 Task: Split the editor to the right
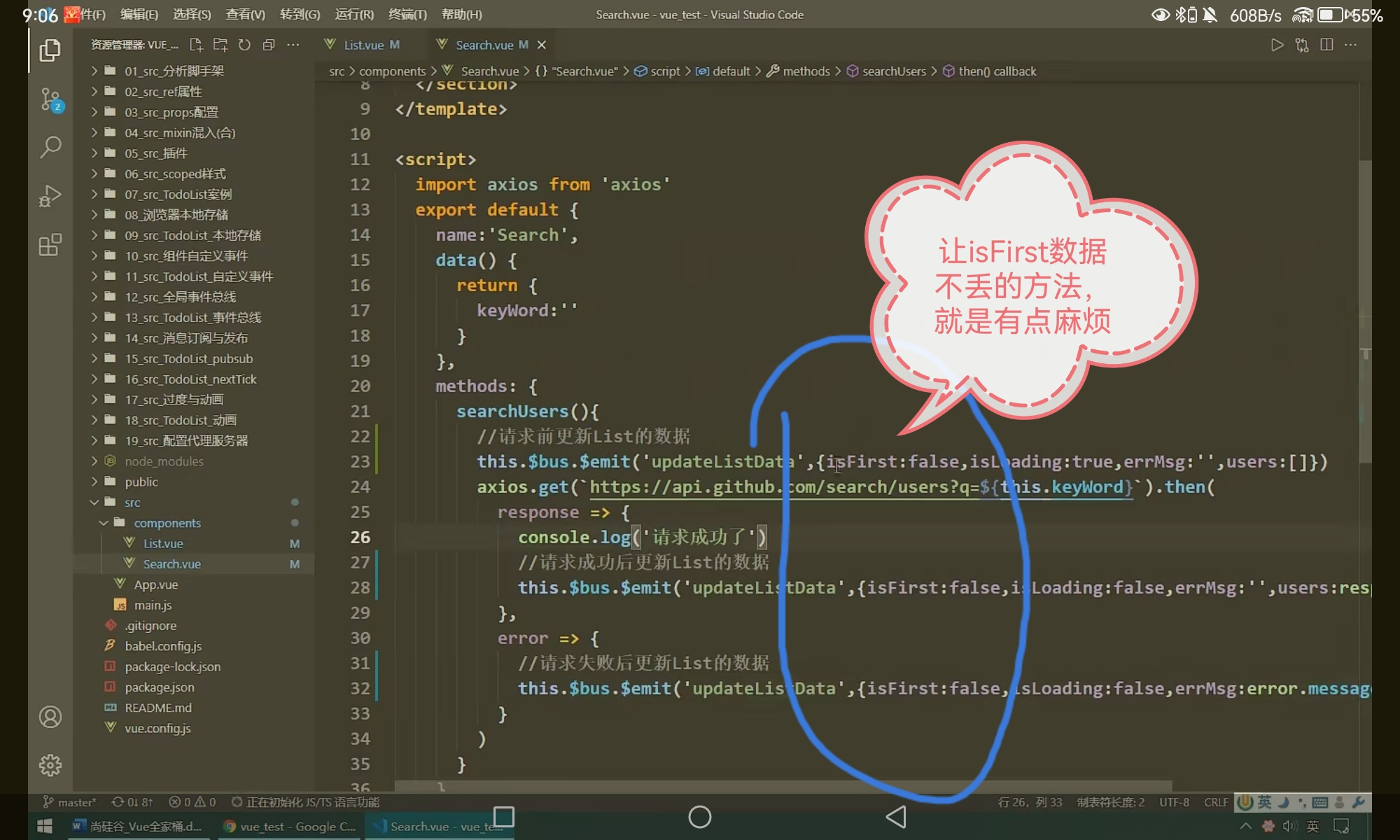point(1326,45)
